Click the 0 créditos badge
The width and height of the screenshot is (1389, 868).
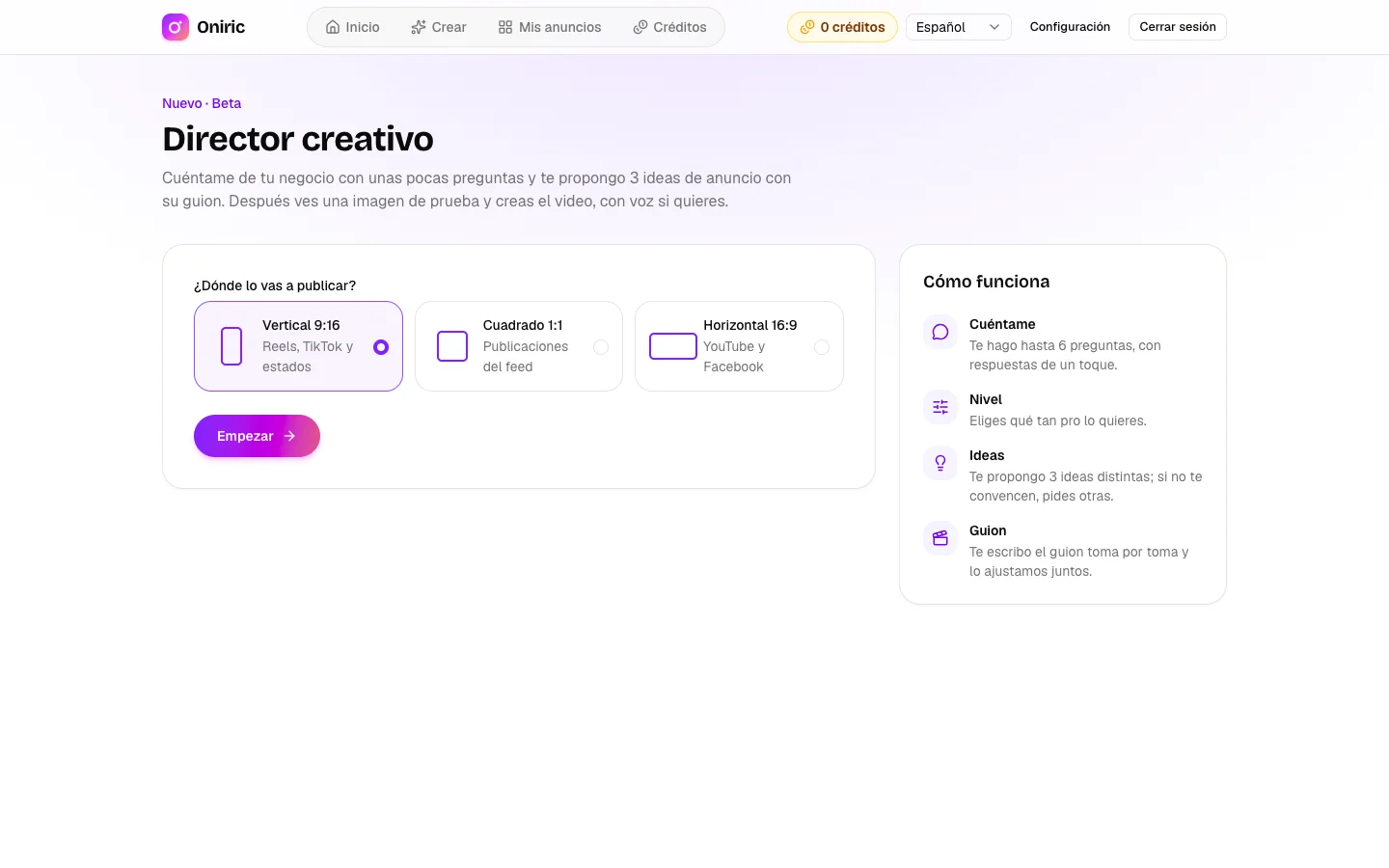coord(842,27)
